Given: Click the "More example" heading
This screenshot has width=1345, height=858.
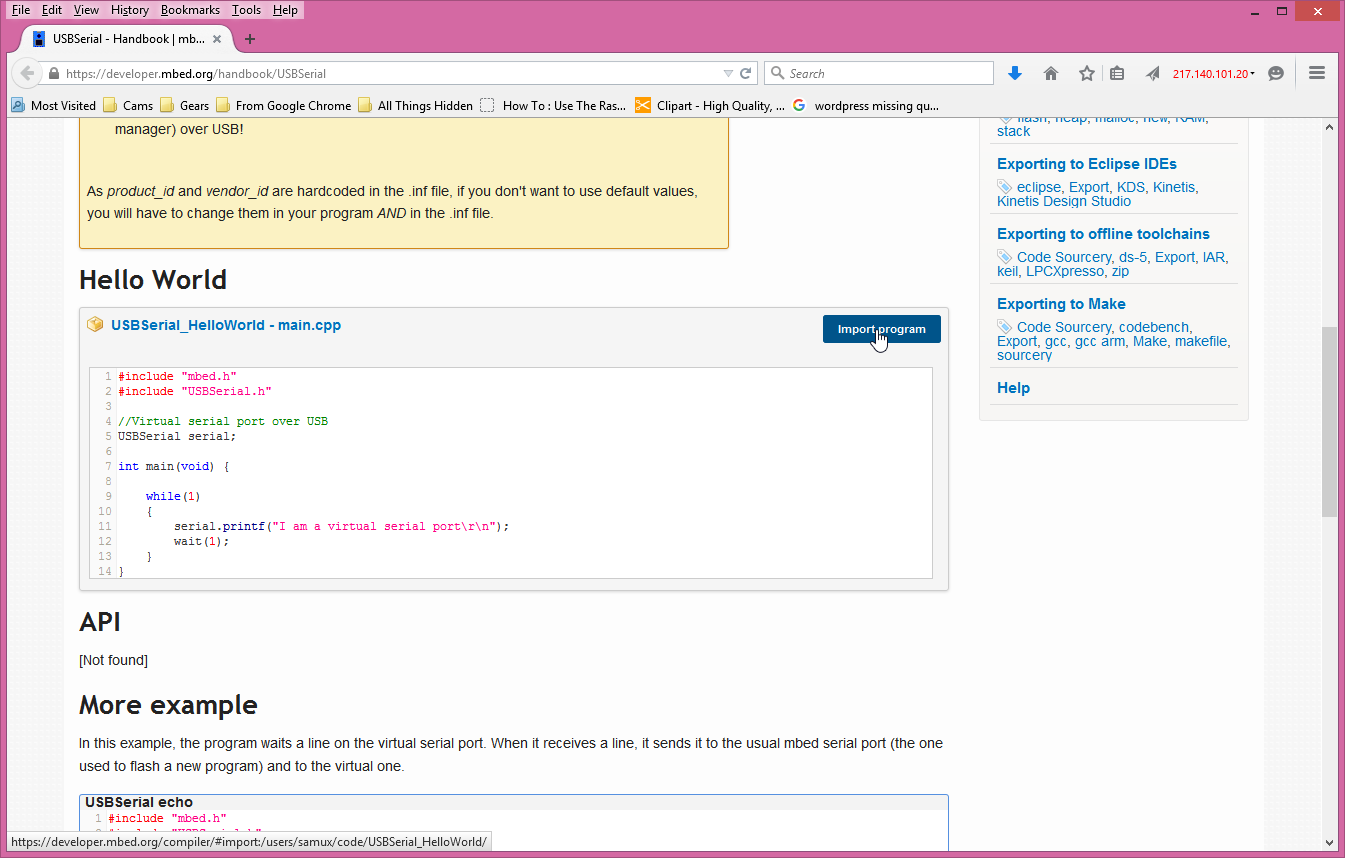Looking at the screenshot, I should 168,705.
